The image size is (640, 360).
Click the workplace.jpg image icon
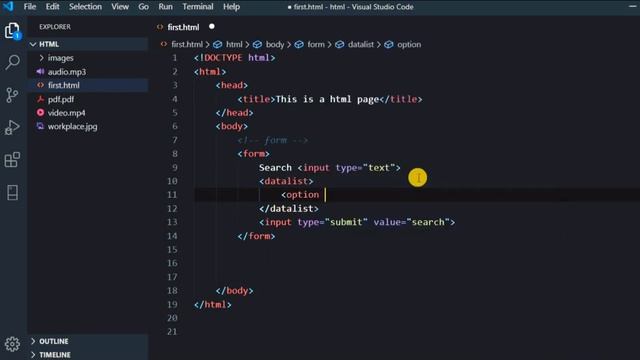pyautogui.click(x=40, y=127)
